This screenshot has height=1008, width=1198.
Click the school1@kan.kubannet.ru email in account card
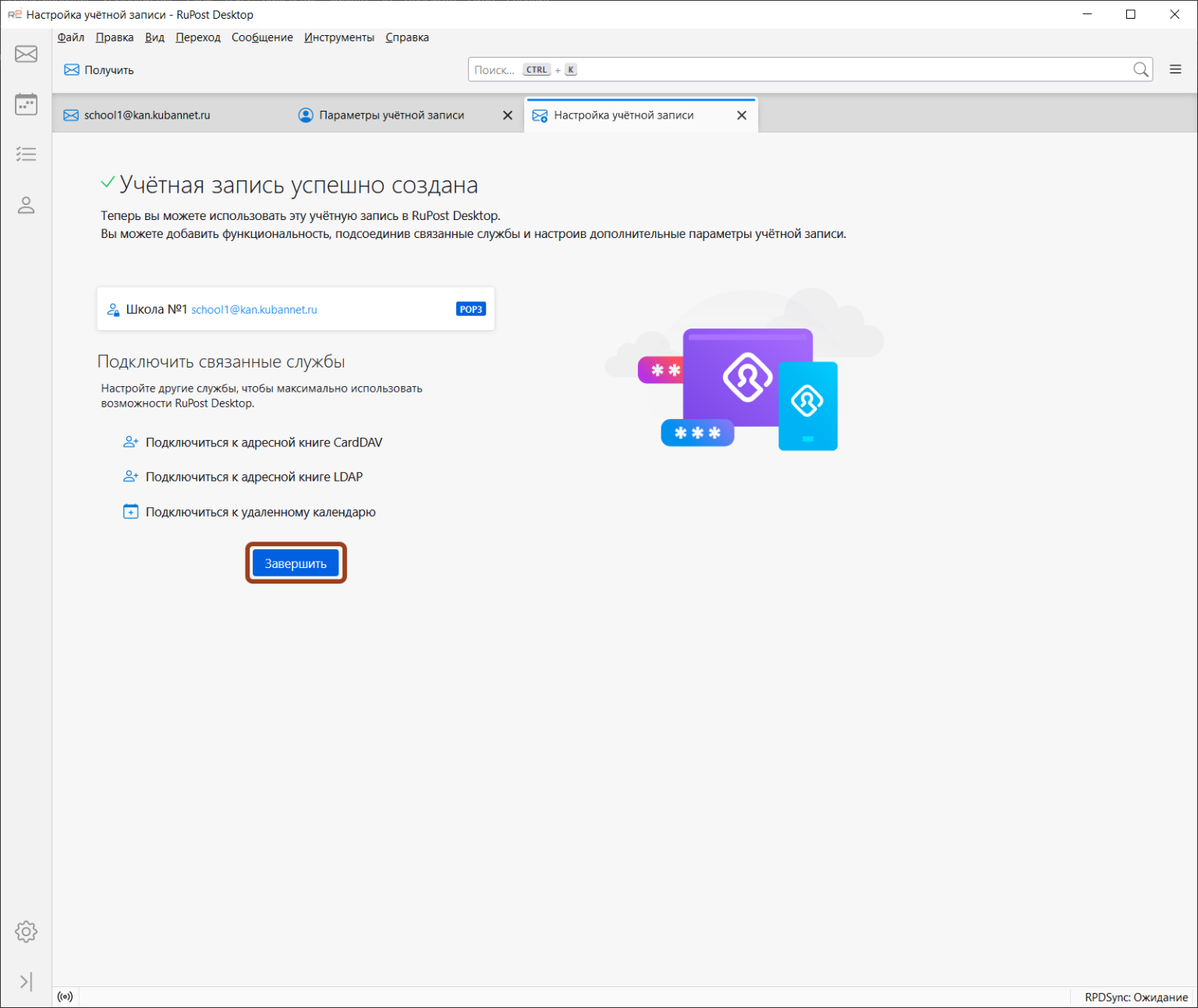click(254, 310)
